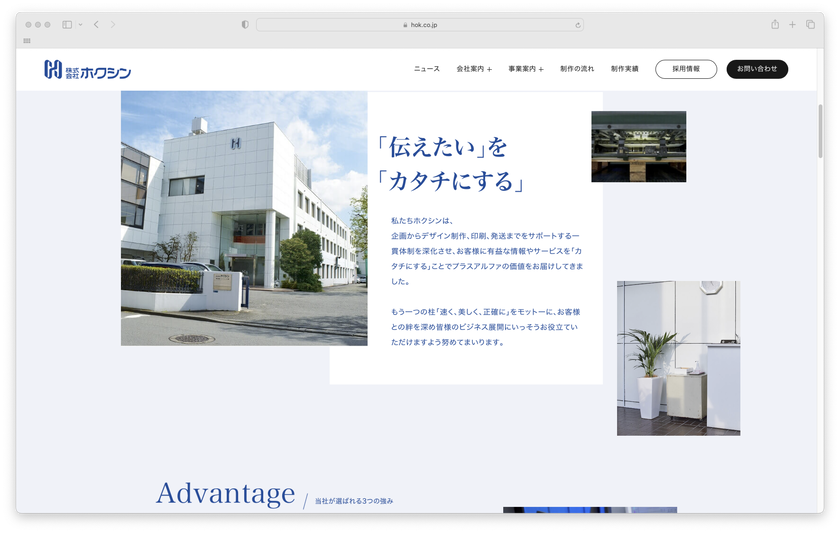Expand the sidebar options chevron

[x=80, y=25]
